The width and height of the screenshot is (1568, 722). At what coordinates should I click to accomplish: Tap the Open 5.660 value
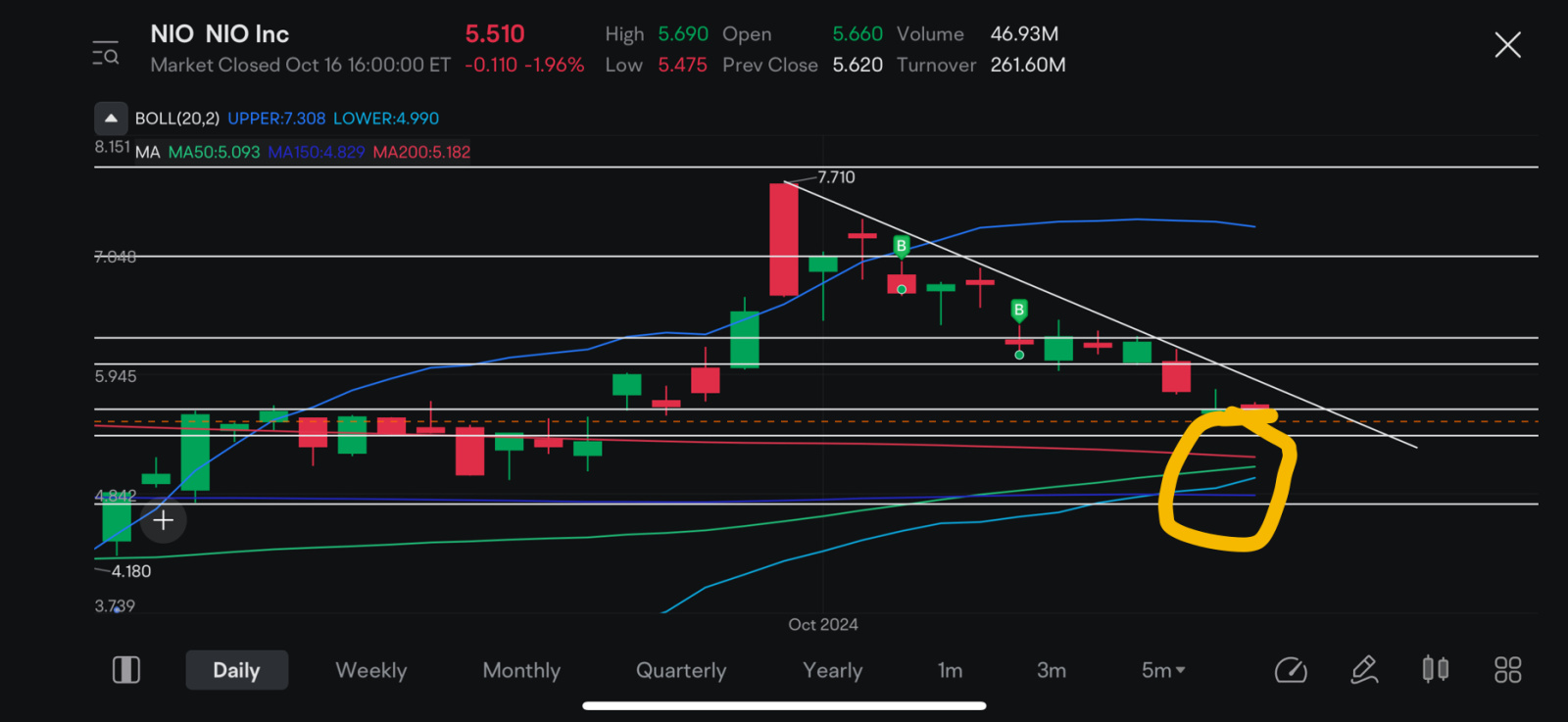(x=857, y=34)
